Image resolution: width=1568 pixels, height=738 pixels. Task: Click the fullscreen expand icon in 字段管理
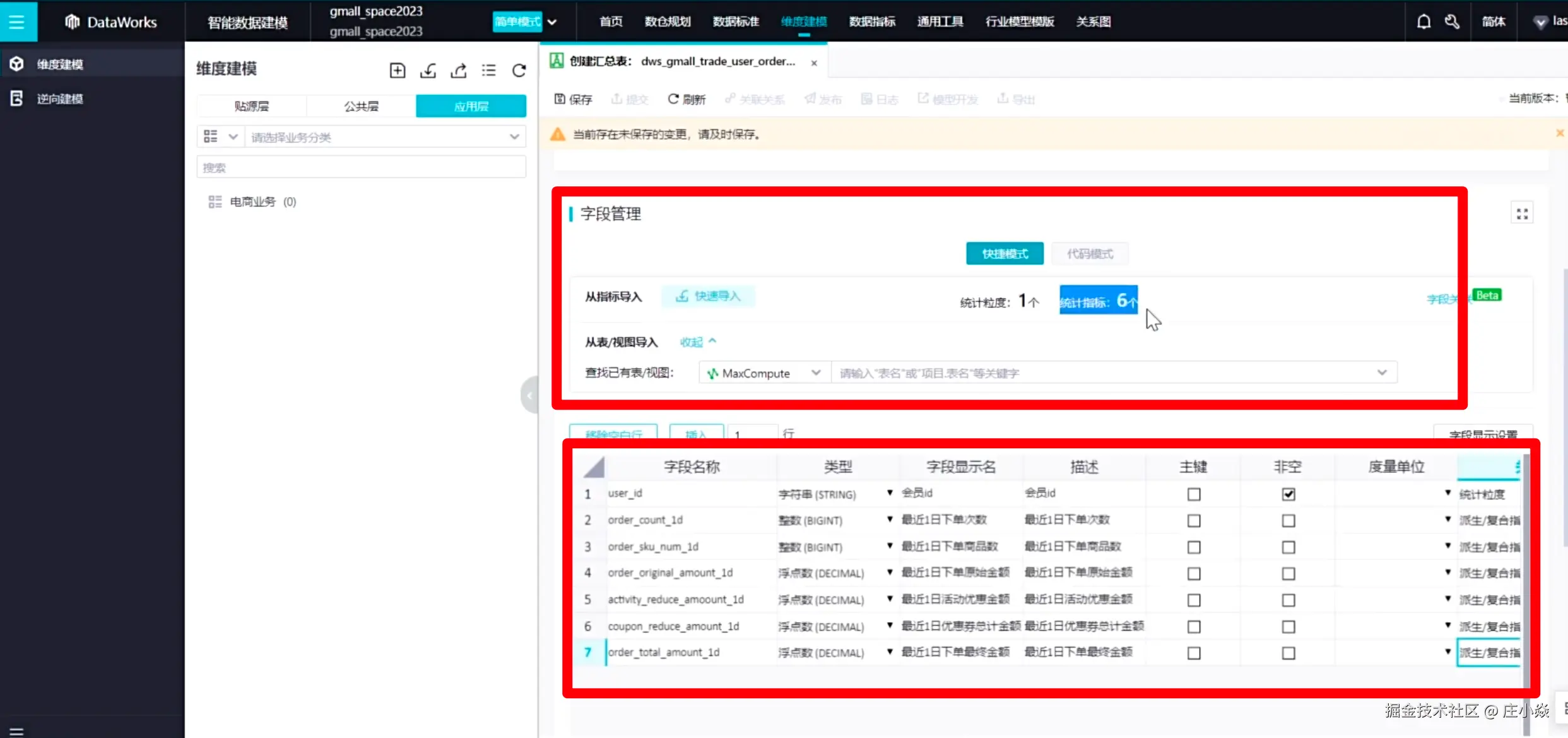tap(1522, 214)
